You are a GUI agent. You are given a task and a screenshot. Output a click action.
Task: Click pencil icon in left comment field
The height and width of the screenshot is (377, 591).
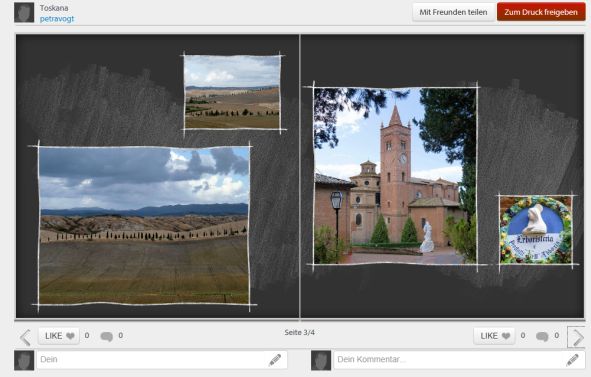(x=275, y=360)
